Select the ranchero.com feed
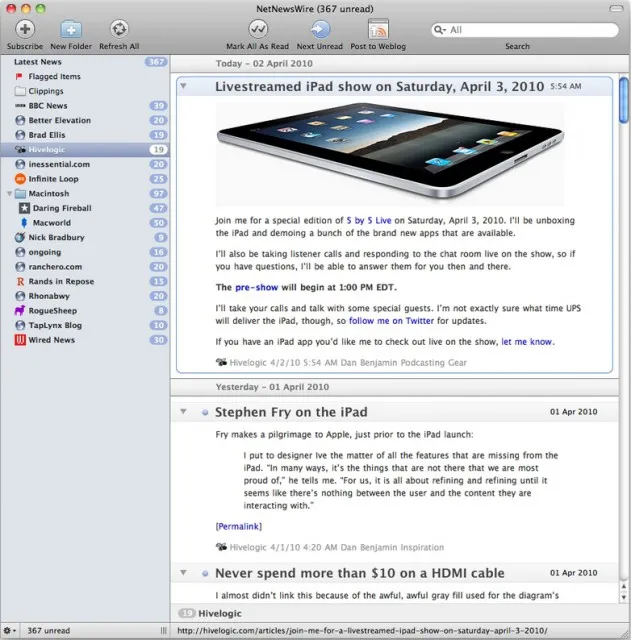 tap(84, 267)
